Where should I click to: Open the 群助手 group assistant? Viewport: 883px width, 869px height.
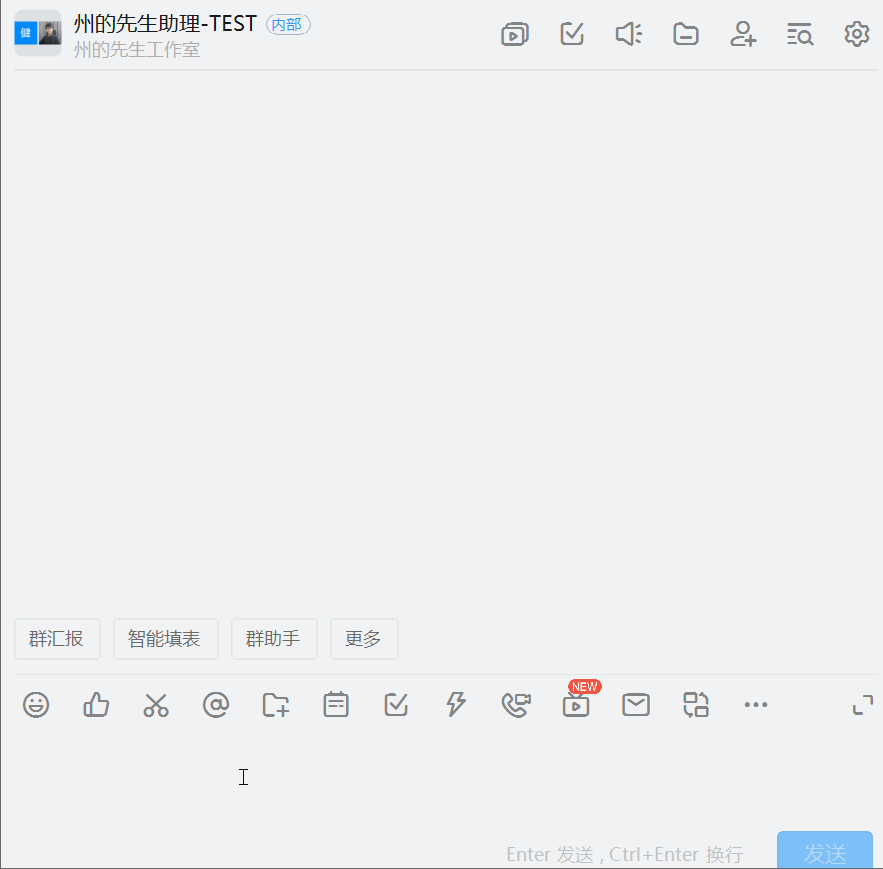coord(274,639)
